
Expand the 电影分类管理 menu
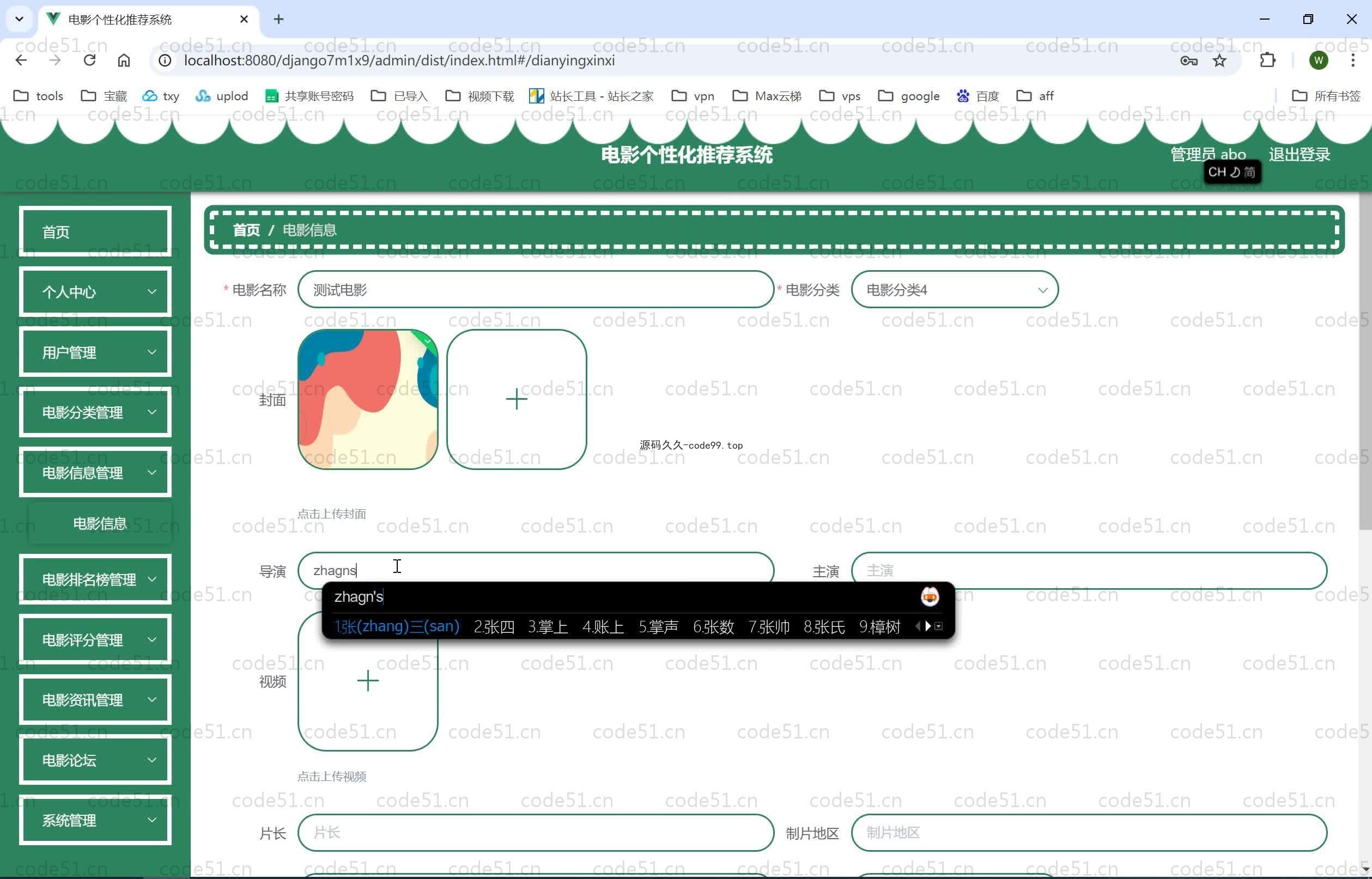click(x=95, y=412)
